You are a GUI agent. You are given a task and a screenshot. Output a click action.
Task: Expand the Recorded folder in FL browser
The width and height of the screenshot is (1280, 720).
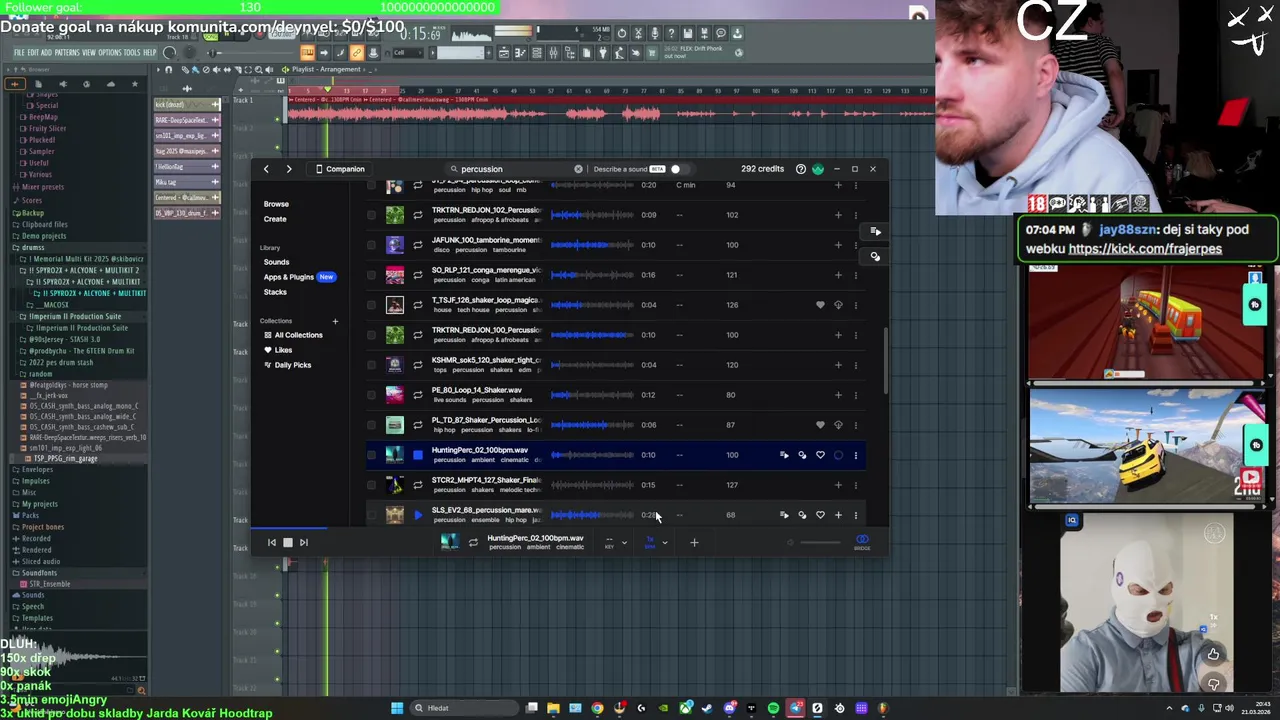click(36, 538)
